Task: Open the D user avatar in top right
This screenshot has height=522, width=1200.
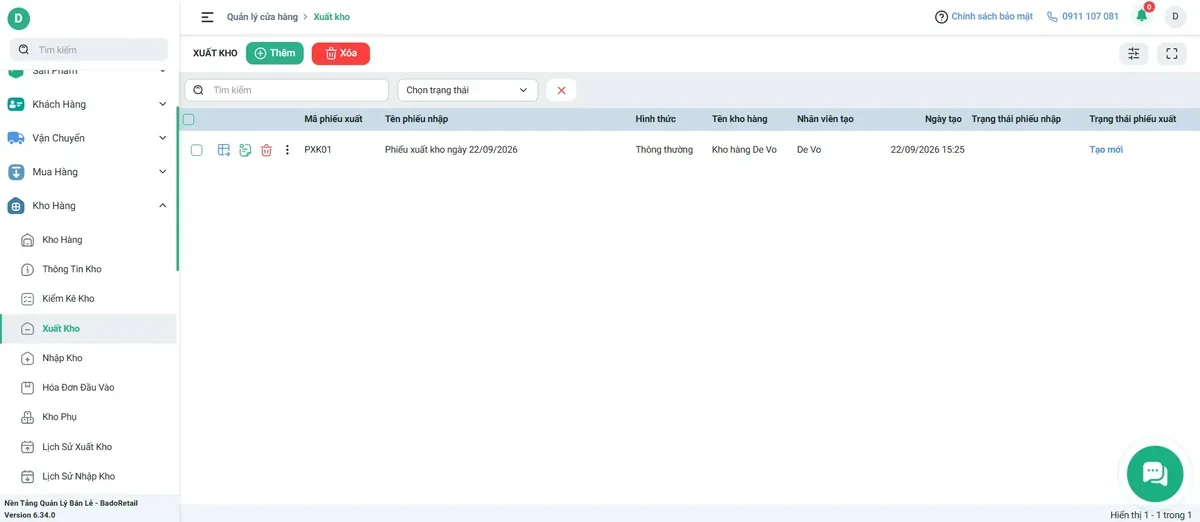Action: (x=1174, y=17)
